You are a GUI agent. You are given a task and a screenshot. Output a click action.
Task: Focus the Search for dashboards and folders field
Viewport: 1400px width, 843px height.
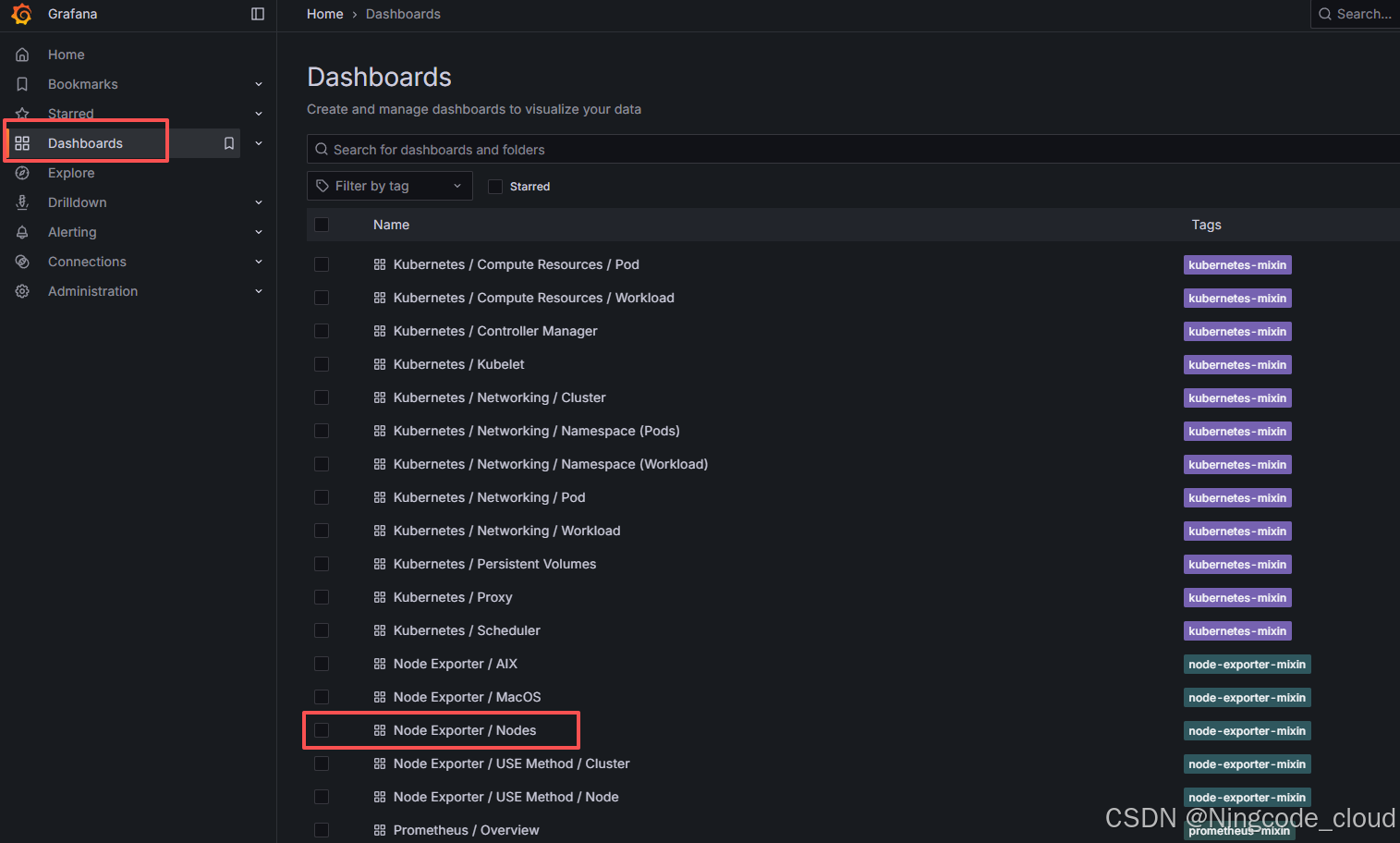tap(853, 149)
